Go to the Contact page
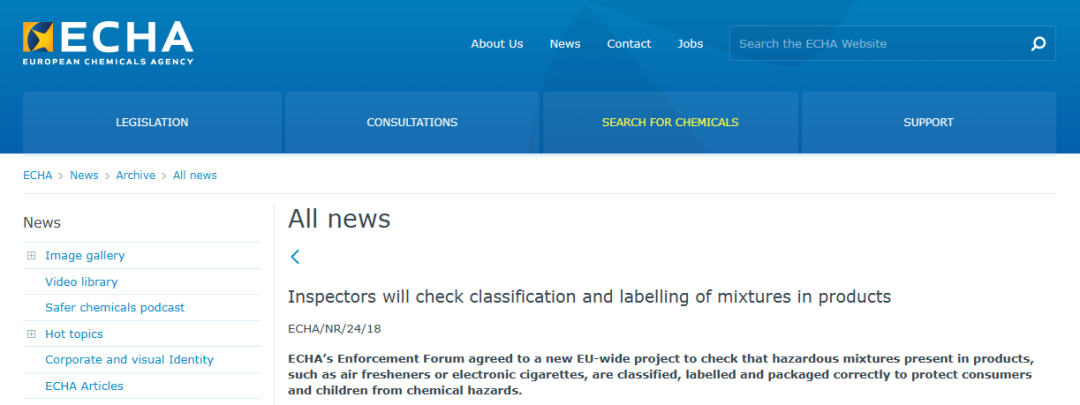The width and height of the screenshot is (1080, 405). (x=629, y=44)
